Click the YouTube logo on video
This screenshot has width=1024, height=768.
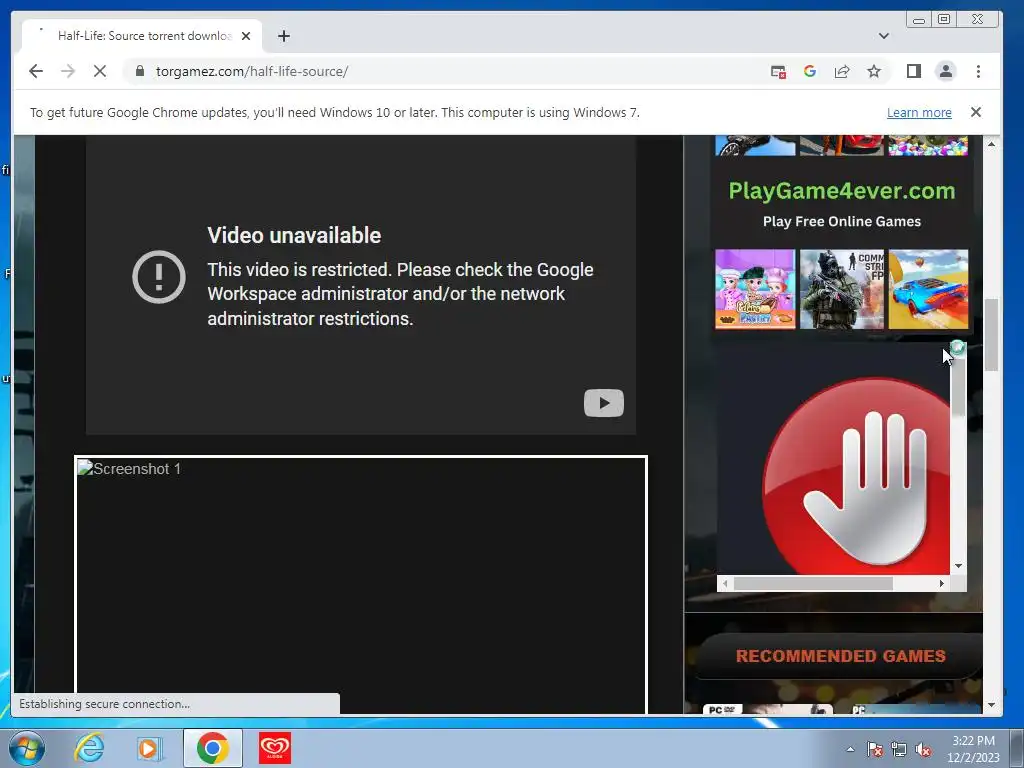pyautogui.click(x=603, y=403)
